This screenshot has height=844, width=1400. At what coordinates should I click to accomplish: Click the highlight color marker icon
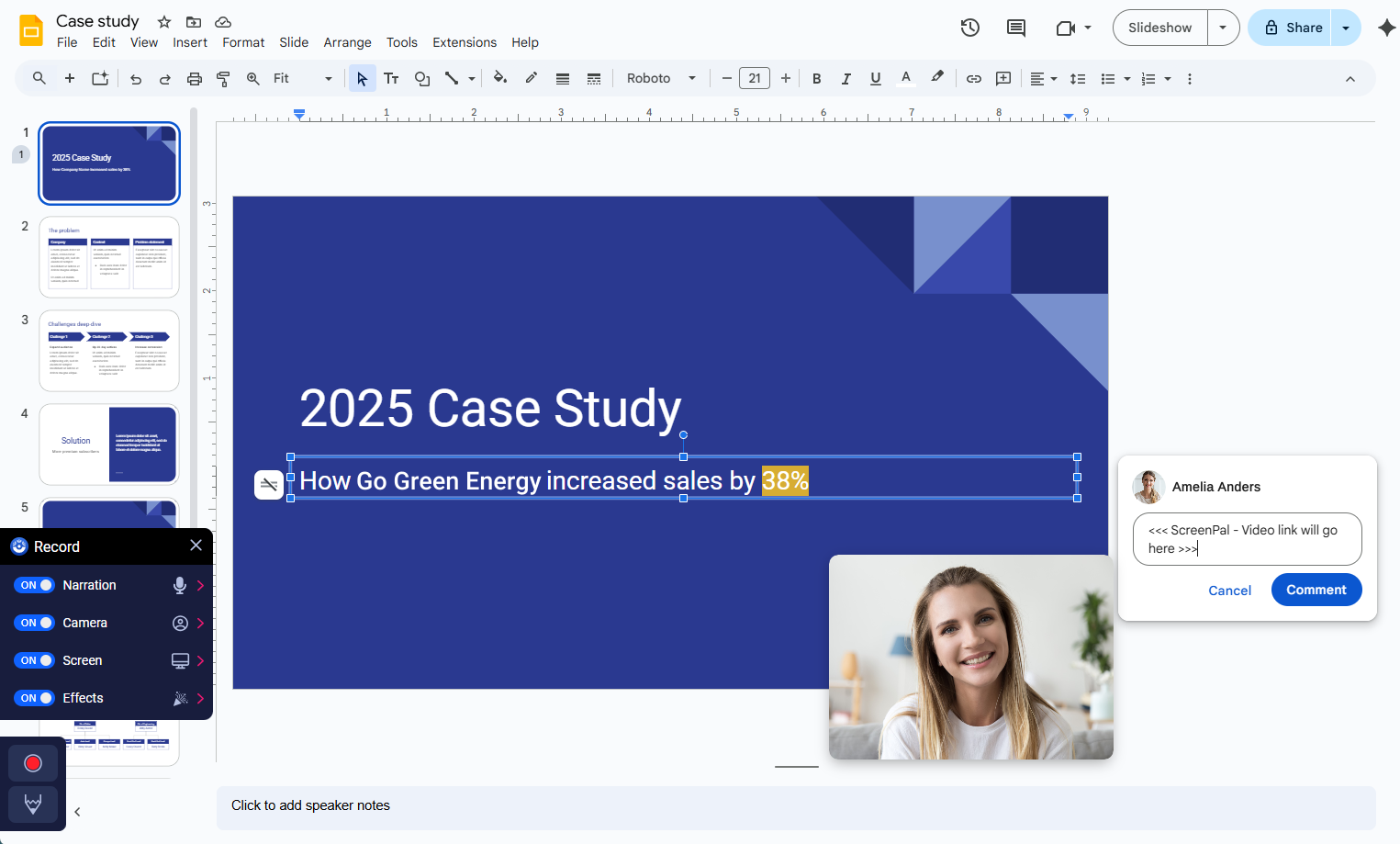937,78
